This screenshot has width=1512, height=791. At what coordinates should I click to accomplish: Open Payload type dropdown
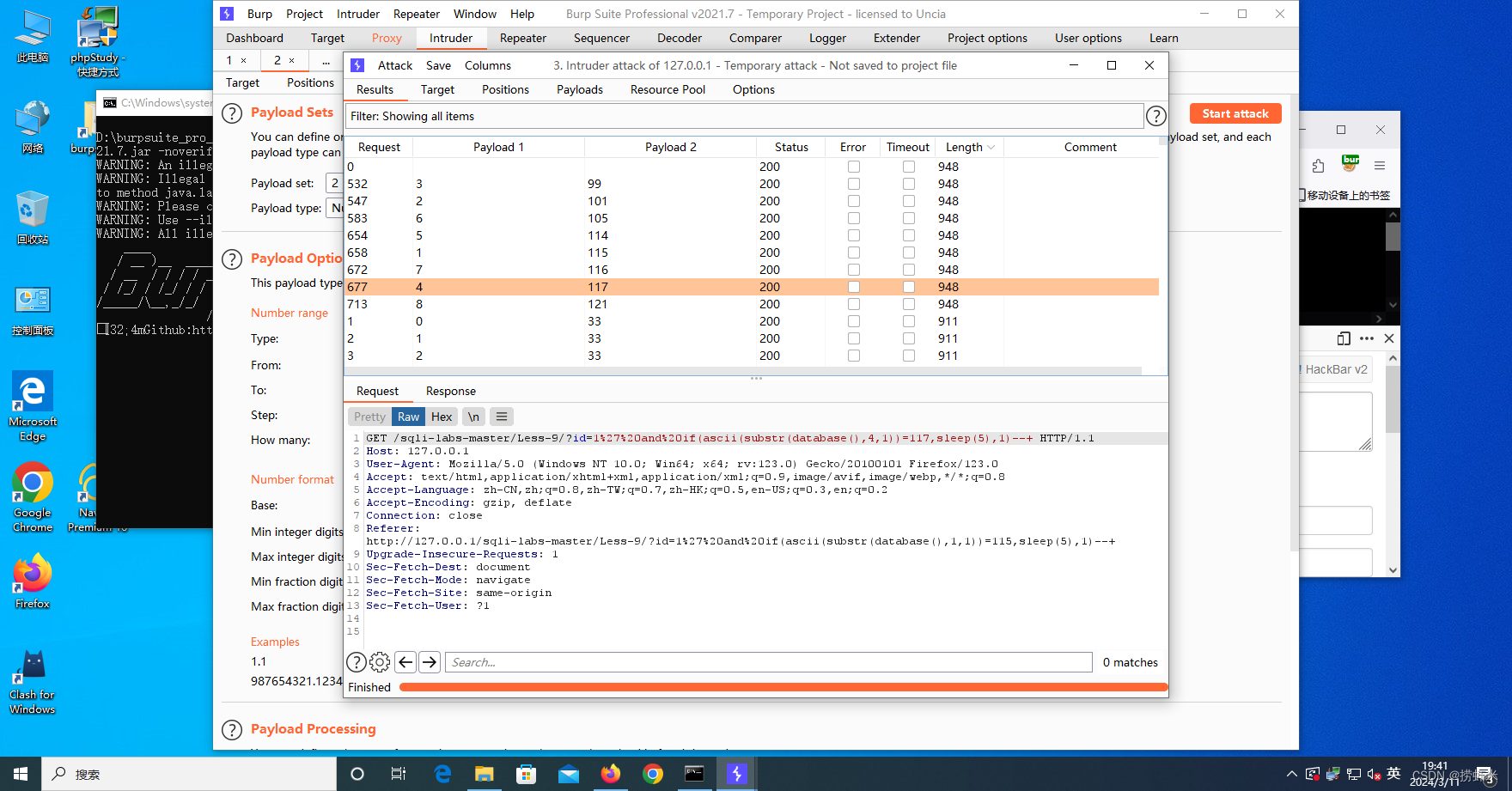click(x=334, y=208)
